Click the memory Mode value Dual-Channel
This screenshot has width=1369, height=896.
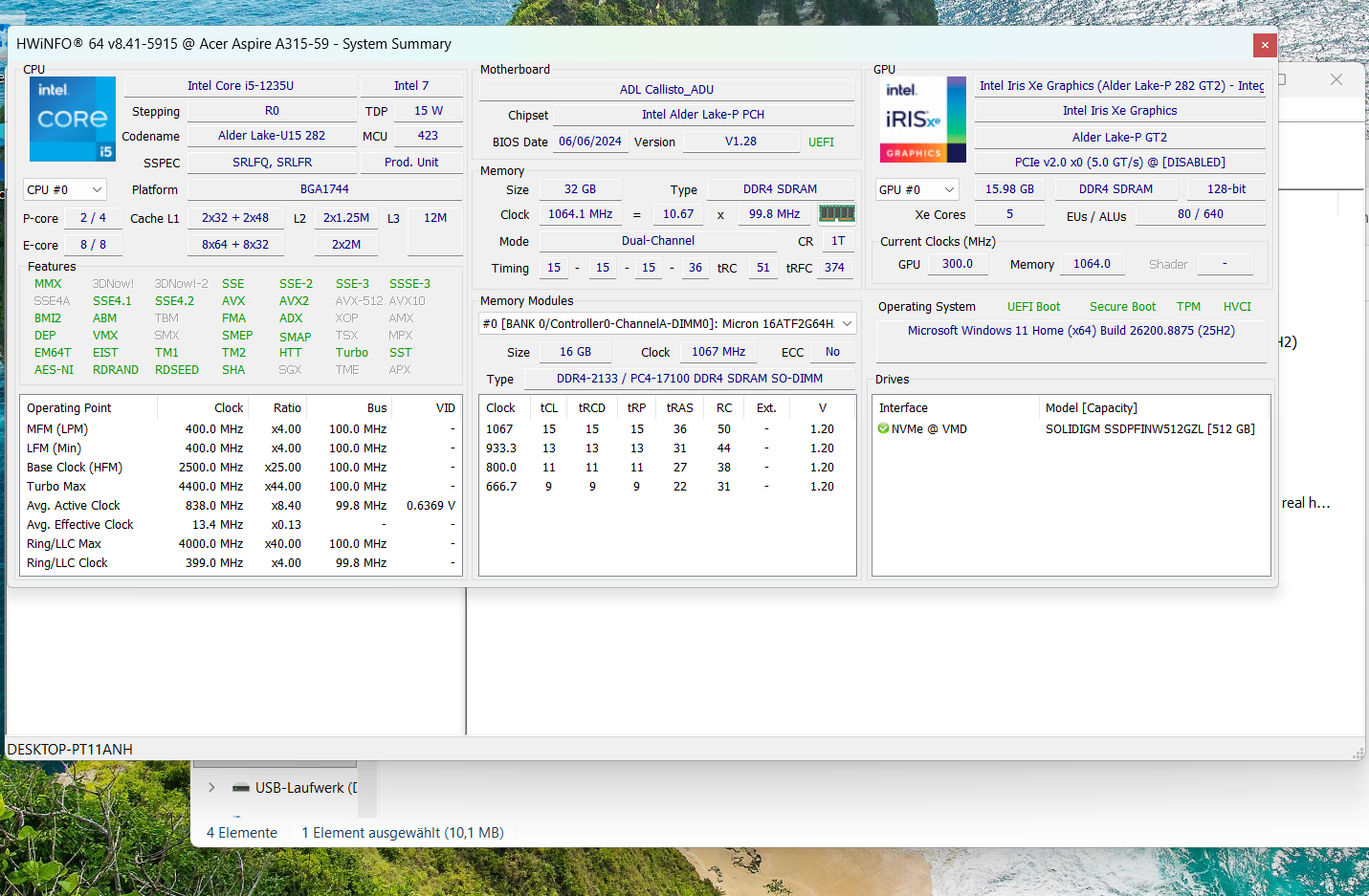tap(658, 241)
